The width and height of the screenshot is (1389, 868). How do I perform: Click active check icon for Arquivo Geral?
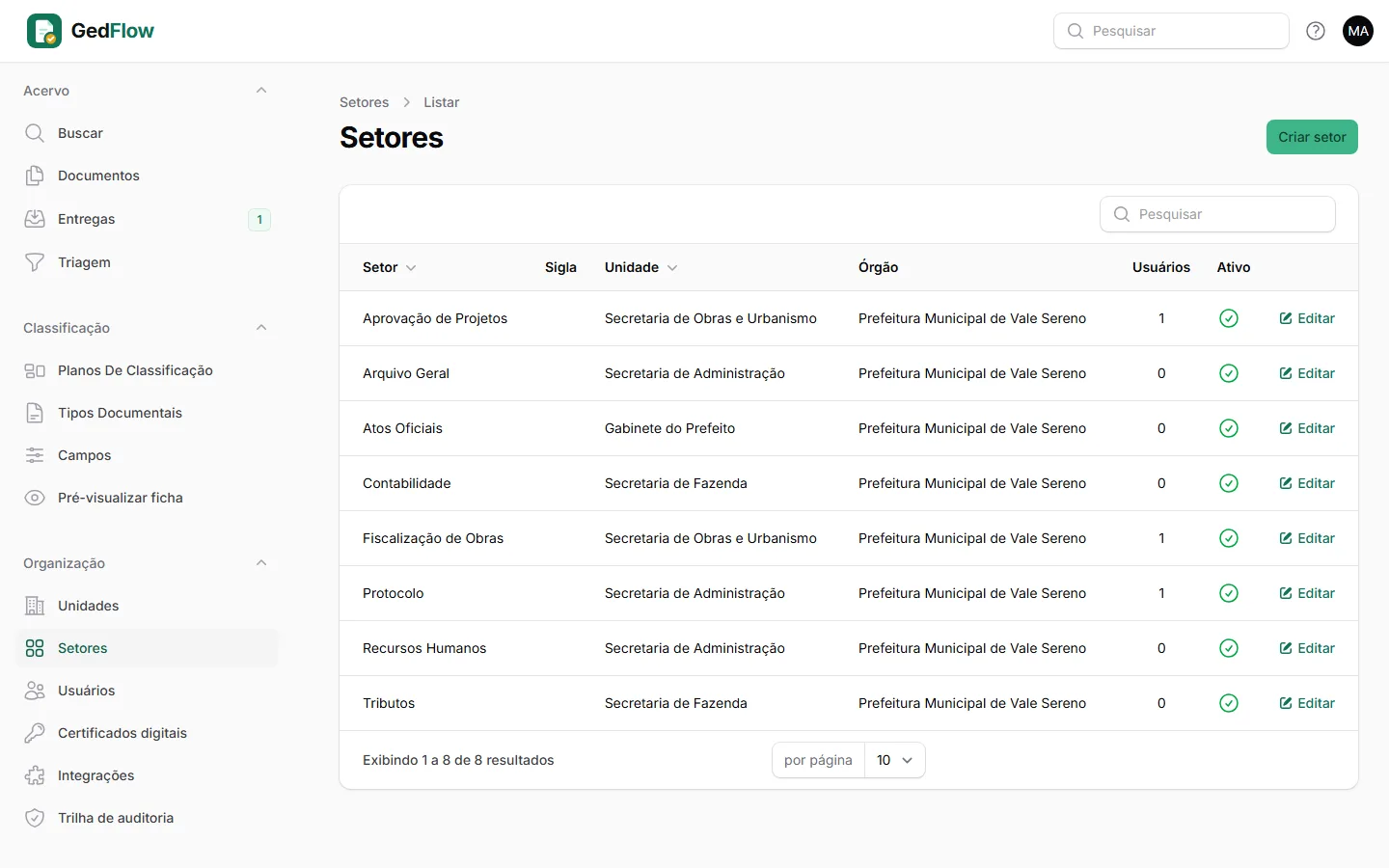click(1229, 373)
